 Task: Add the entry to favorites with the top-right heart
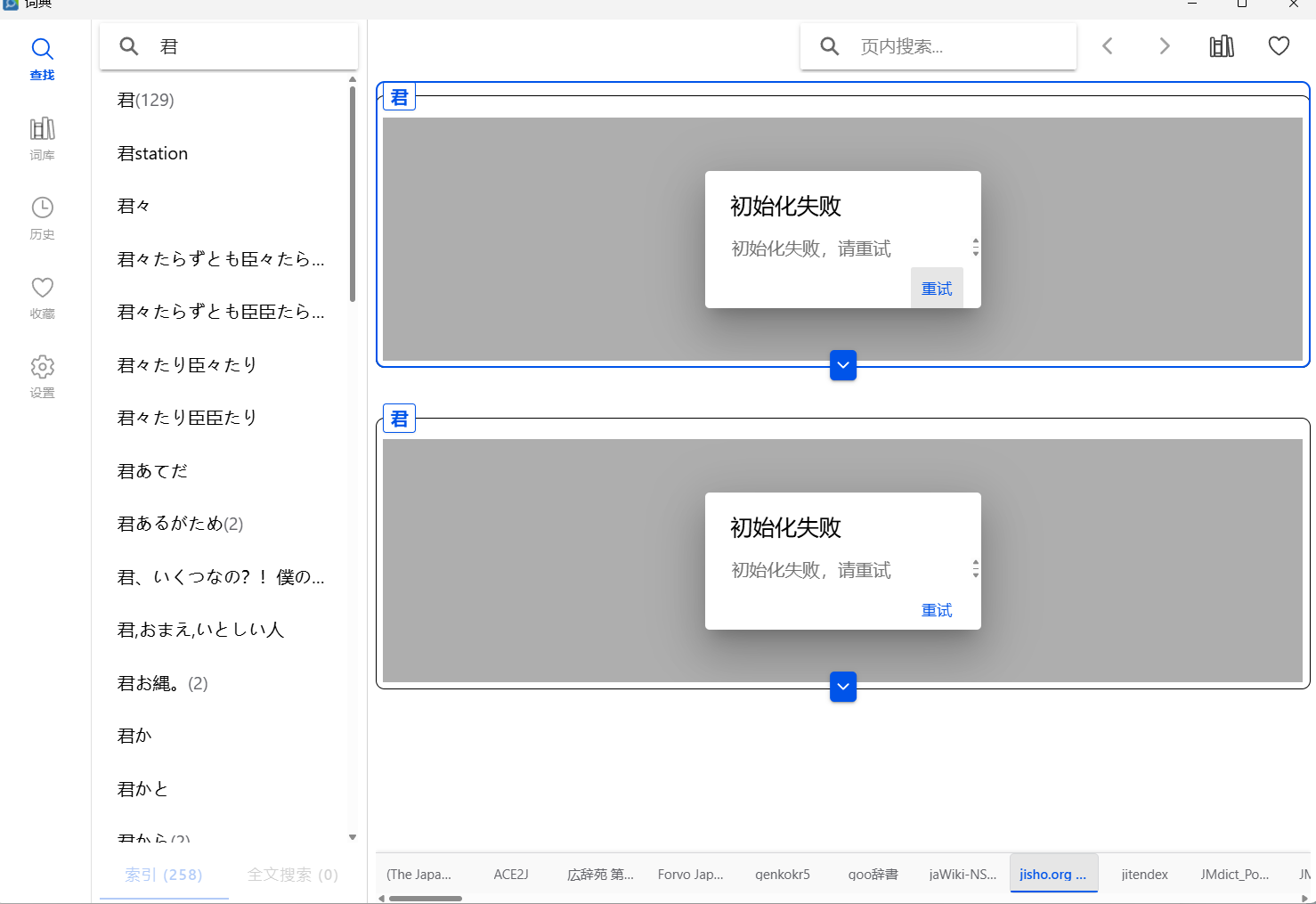click(1279, 46)
